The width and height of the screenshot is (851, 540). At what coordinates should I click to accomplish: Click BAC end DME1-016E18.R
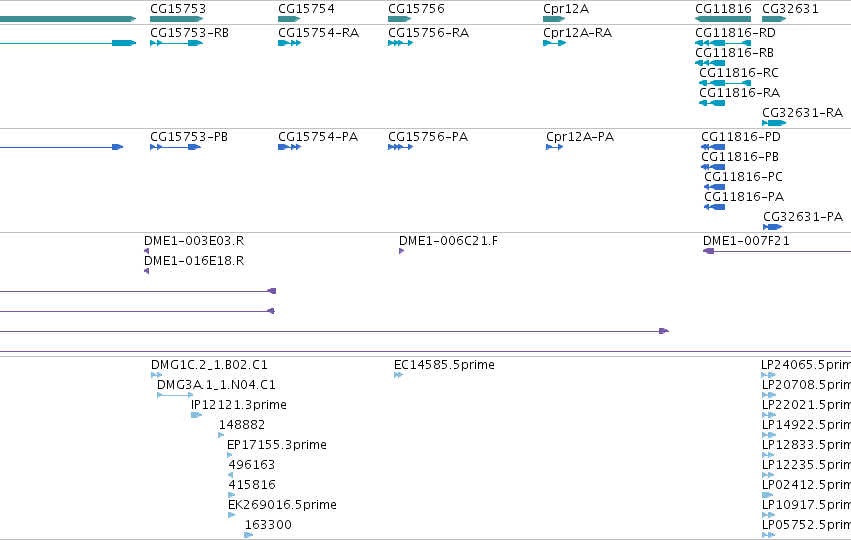pyautogui.click(x=147, y=271)
